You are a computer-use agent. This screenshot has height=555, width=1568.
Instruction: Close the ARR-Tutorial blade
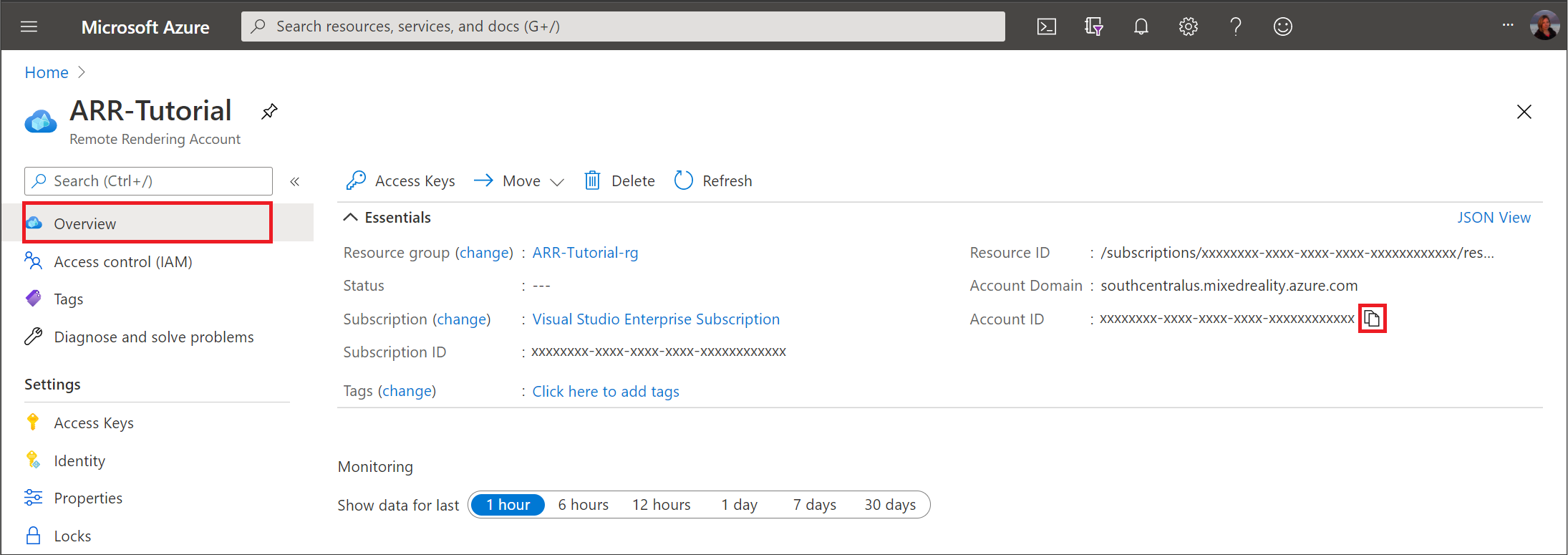click(x=1524, y=112)
